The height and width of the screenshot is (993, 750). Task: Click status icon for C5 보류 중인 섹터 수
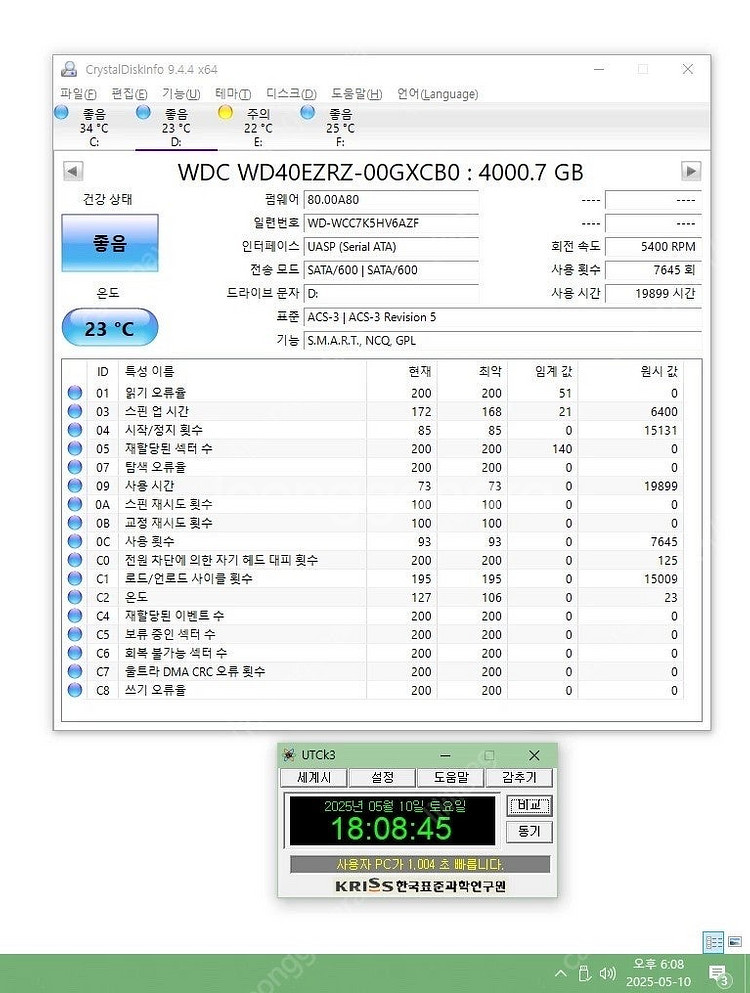point(75,634)
